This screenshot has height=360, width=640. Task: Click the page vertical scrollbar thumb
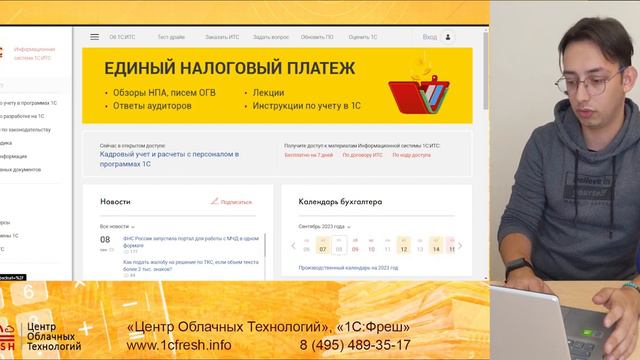[486, 70]
